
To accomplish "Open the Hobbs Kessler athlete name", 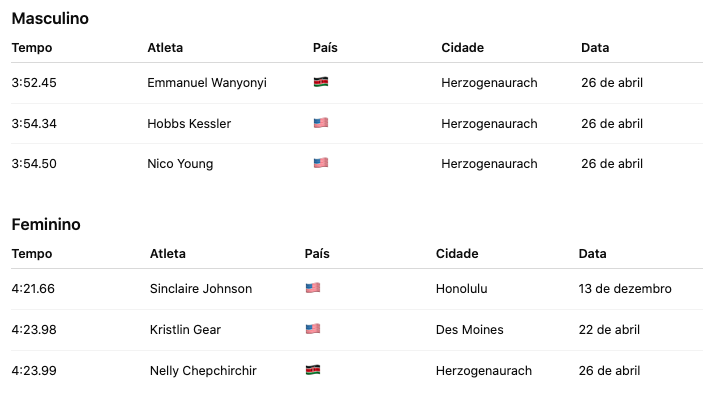I will (x=189, y=124).
